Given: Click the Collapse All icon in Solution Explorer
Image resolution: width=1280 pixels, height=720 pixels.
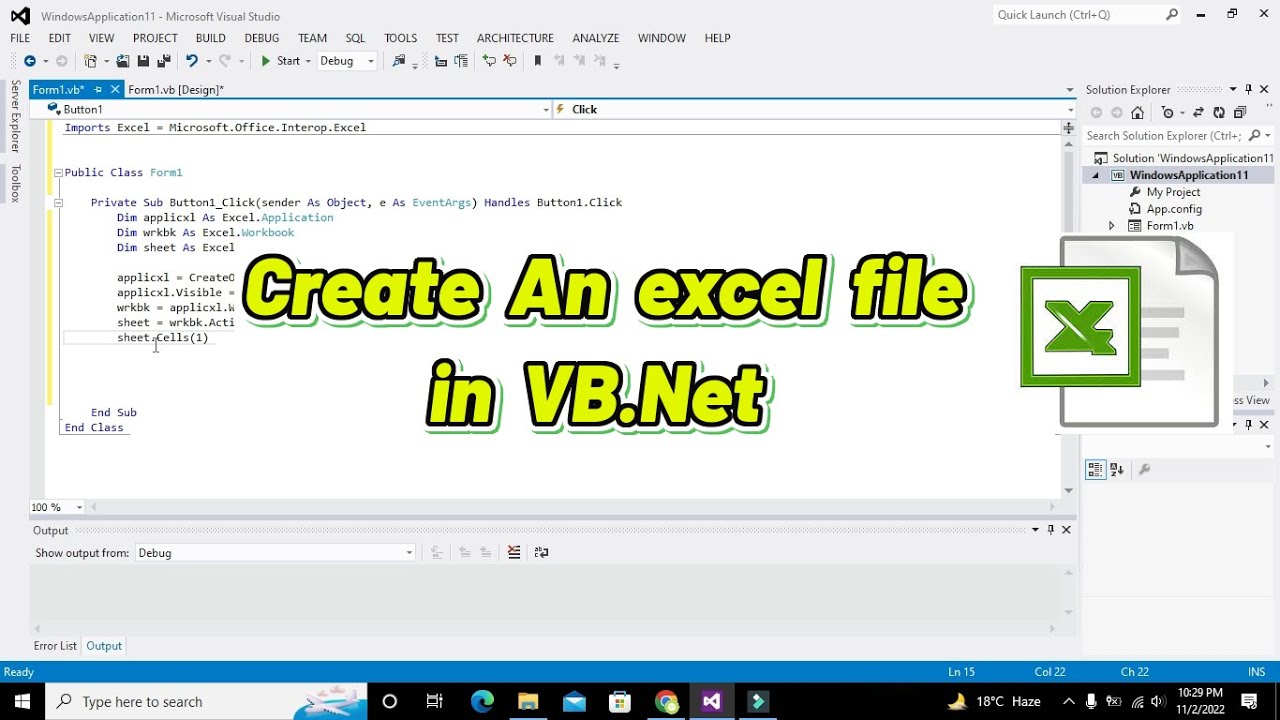Looking at the screenshot, I should [x=1240, y=113].
